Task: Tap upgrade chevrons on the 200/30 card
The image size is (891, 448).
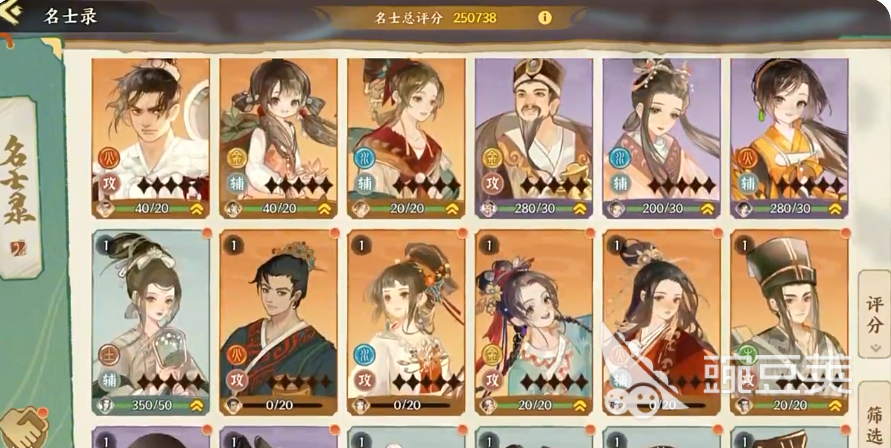Action: [707, 209]
